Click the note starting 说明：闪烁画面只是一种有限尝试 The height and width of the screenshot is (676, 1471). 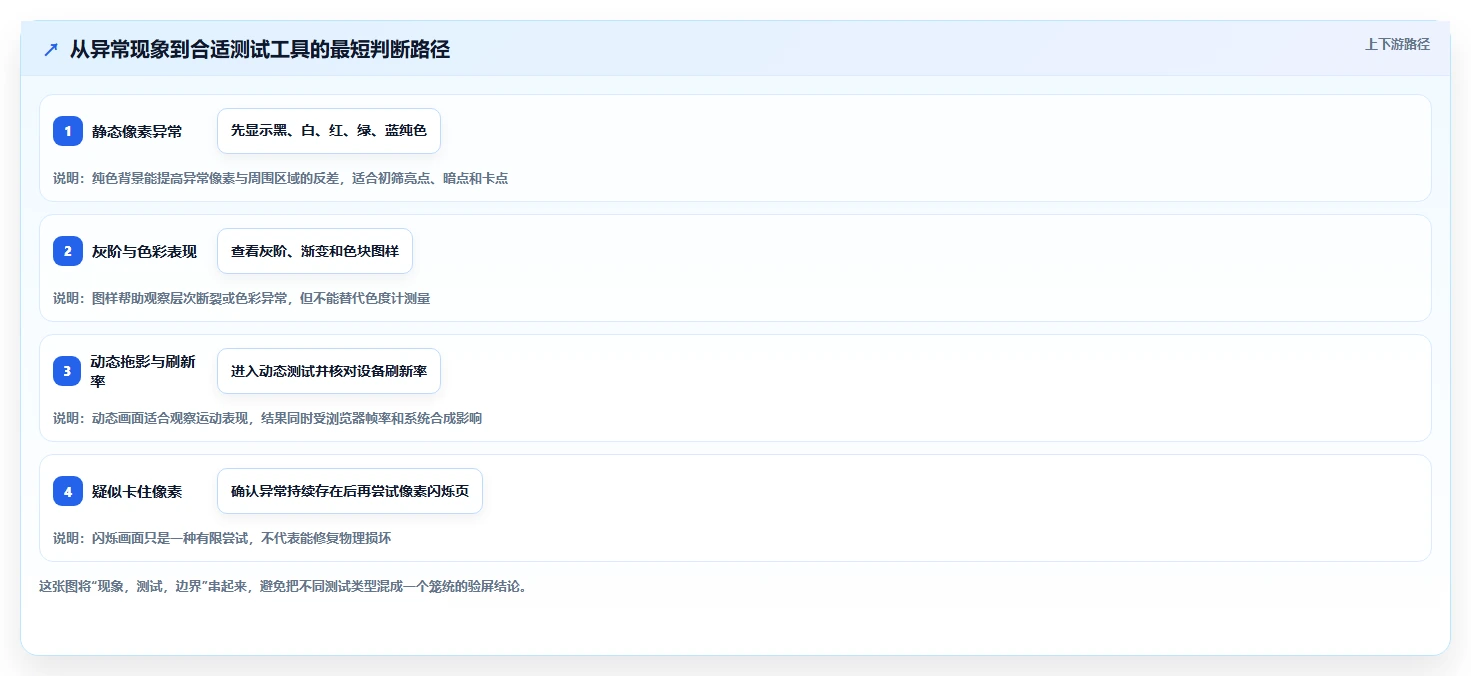tap(222, 538)
